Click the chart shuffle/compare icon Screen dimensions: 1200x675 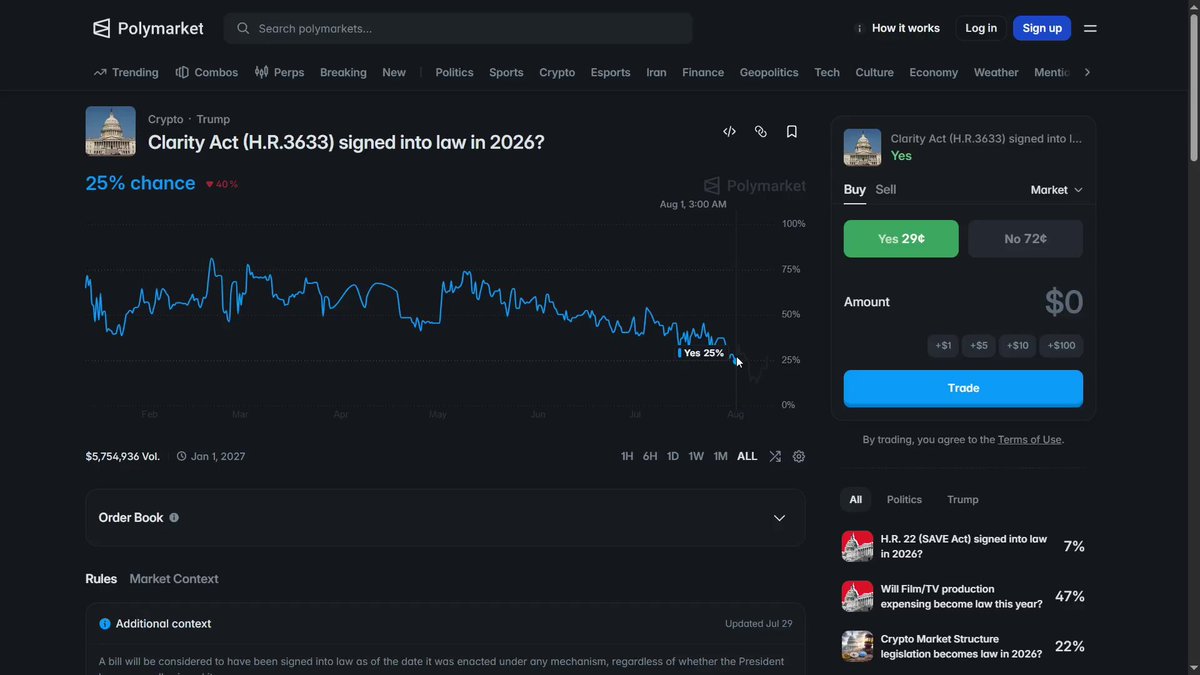(775, 456)
